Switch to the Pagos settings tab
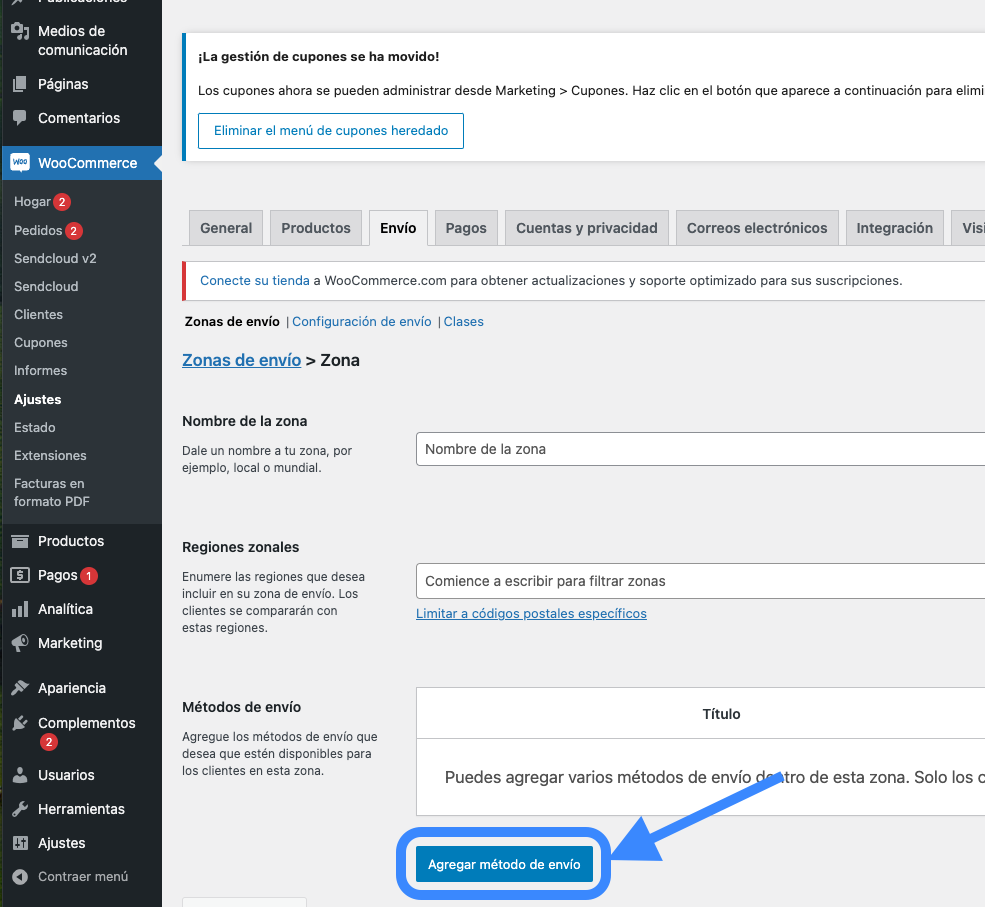985x907 pixels. tap(466, 228)
